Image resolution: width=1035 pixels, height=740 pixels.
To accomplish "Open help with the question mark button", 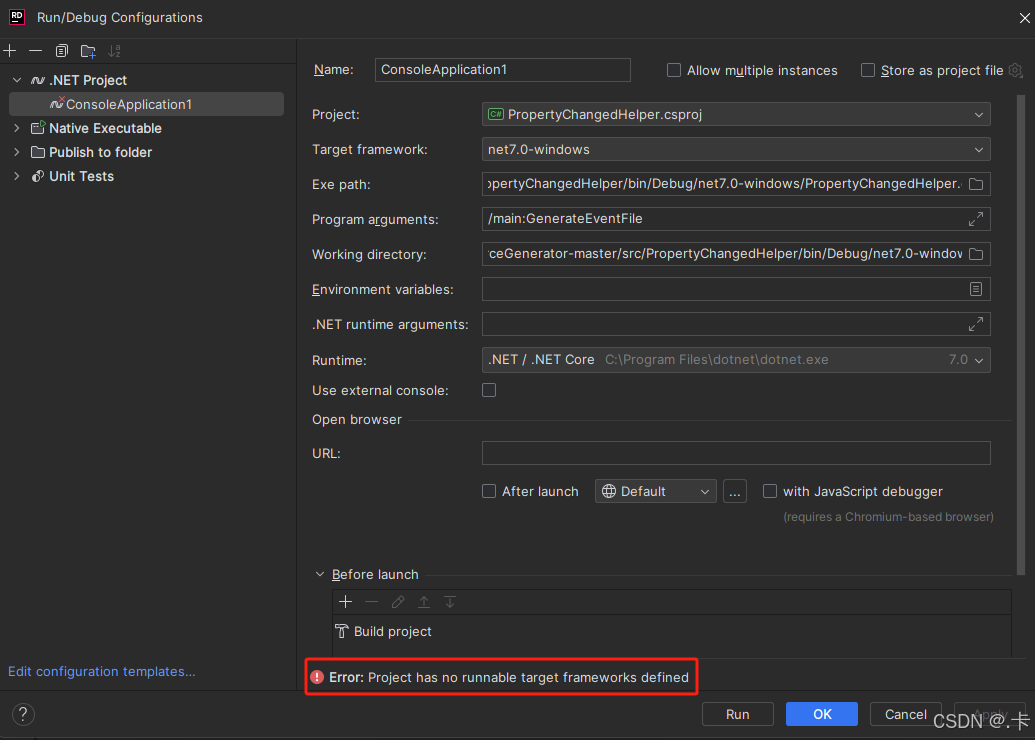I will click(x=23, y=714).
